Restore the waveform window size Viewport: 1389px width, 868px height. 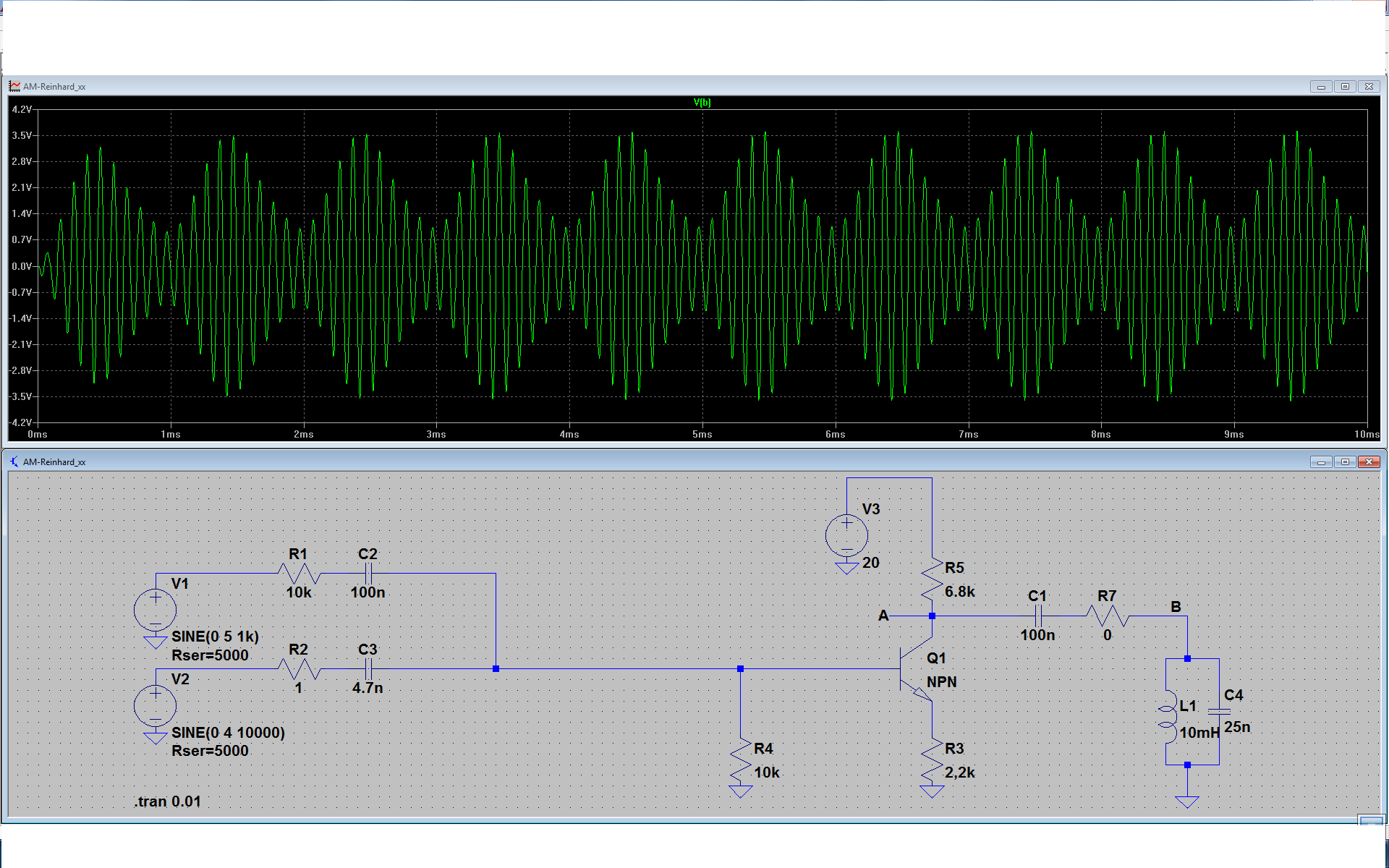[x=1345, y=86]
